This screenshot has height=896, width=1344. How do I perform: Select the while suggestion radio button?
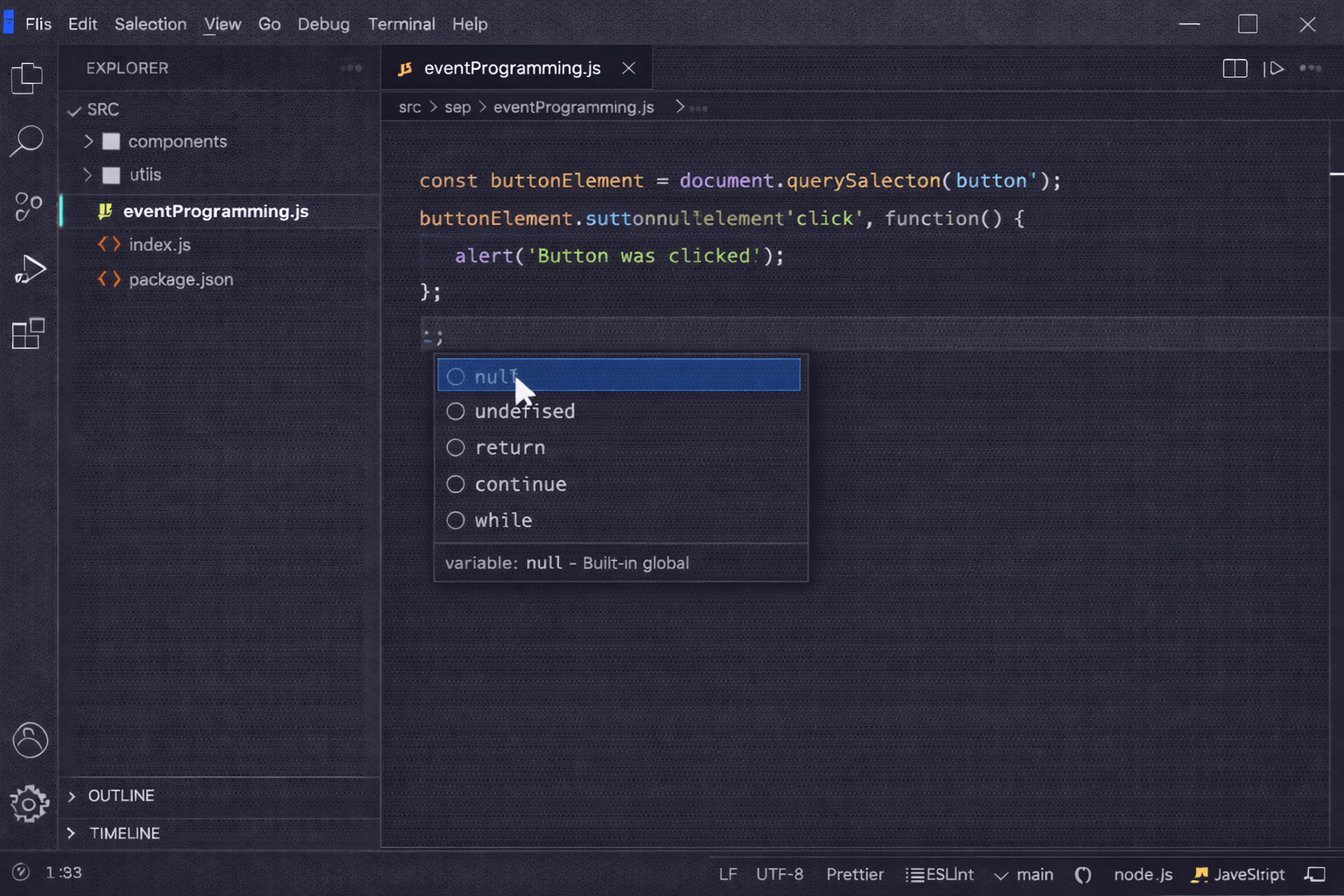[456, 520]
